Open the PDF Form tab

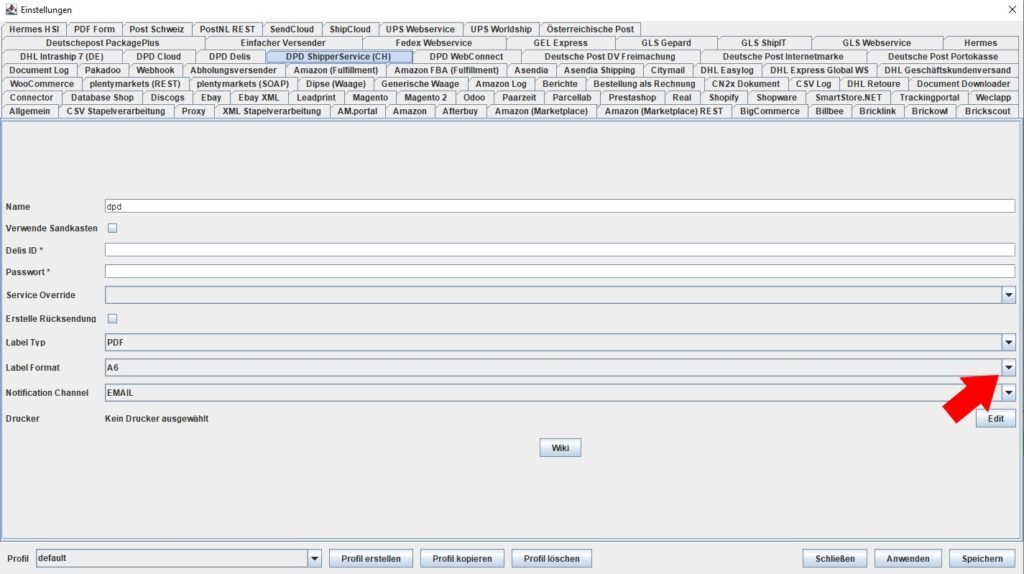pos(94,29)
